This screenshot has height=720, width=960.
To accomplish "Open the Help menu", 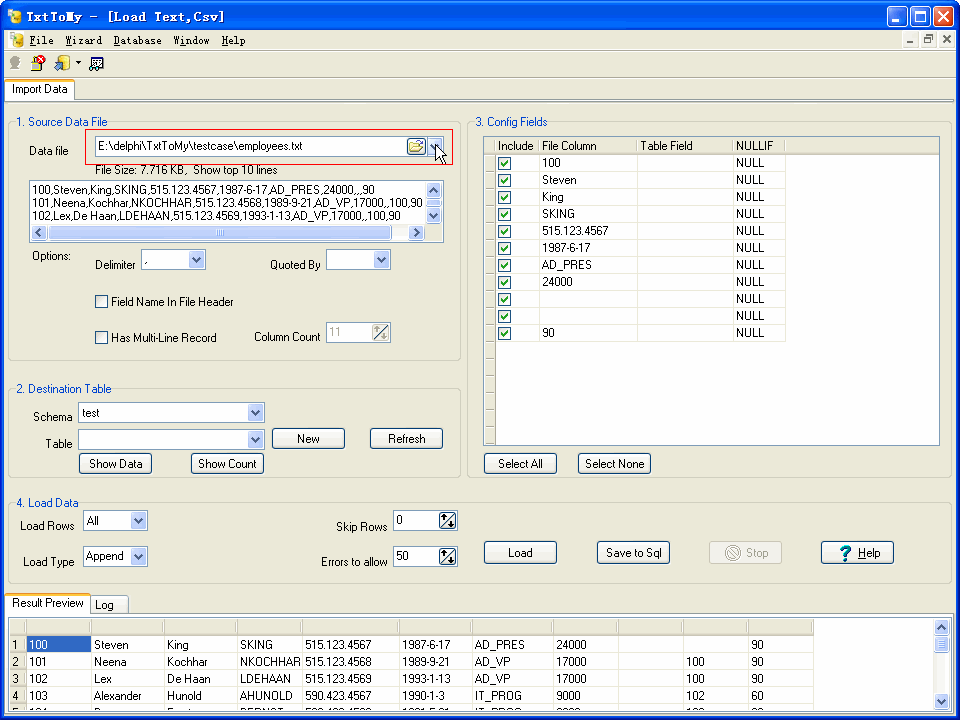I will pyautogui.click(x=233, y=40).
